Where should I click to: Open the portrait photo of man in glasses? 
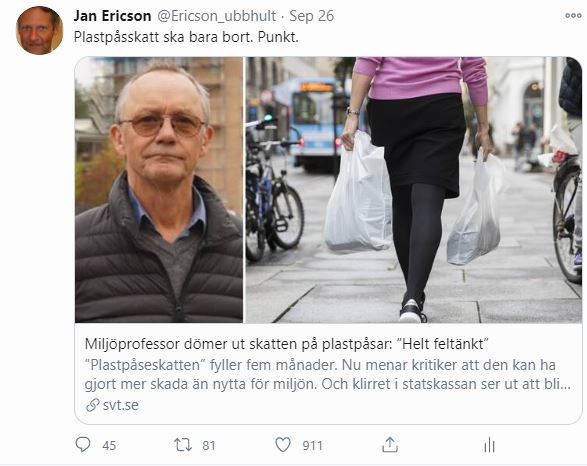(159, 190)
